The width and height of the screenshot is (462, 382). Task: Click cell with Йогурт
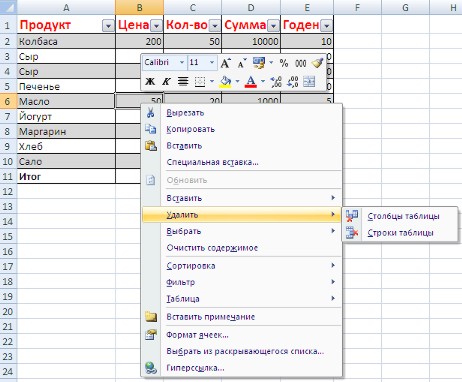(66, 116)
